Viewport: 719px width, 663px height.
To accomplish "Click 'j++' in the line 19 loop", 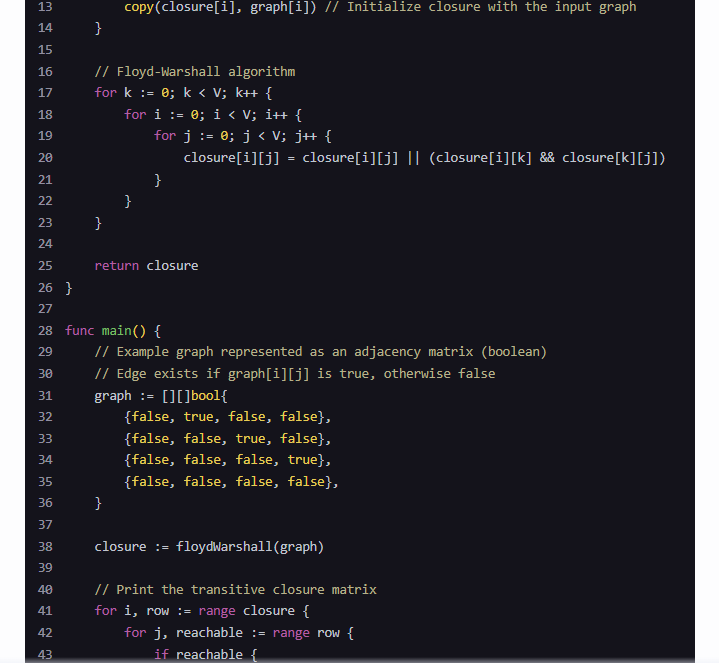I will [306, 136].
